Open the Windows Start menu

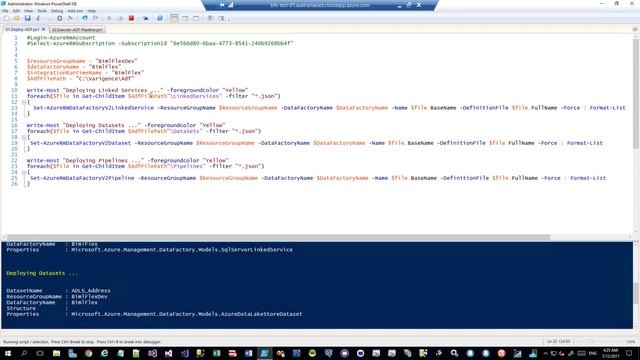pos(8,353)
